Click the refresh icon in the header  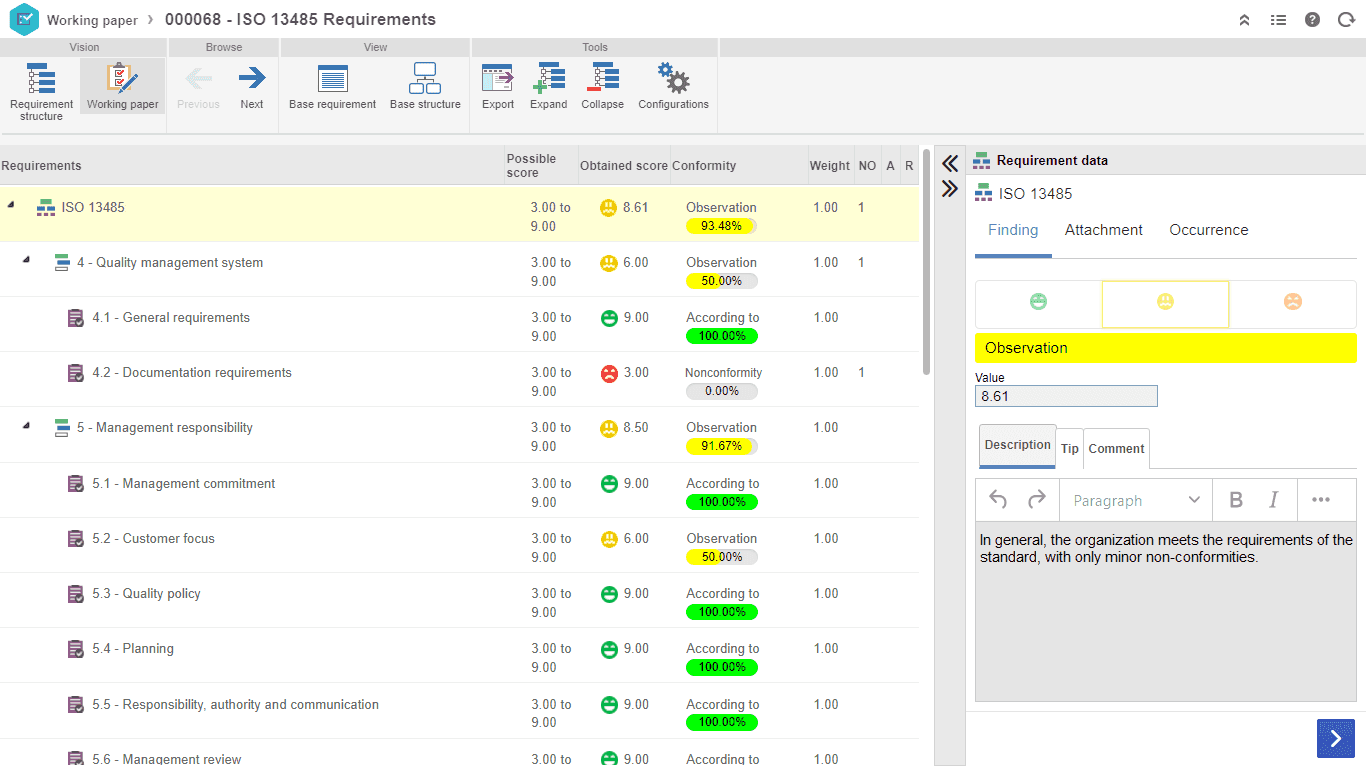click(1346, 19)
